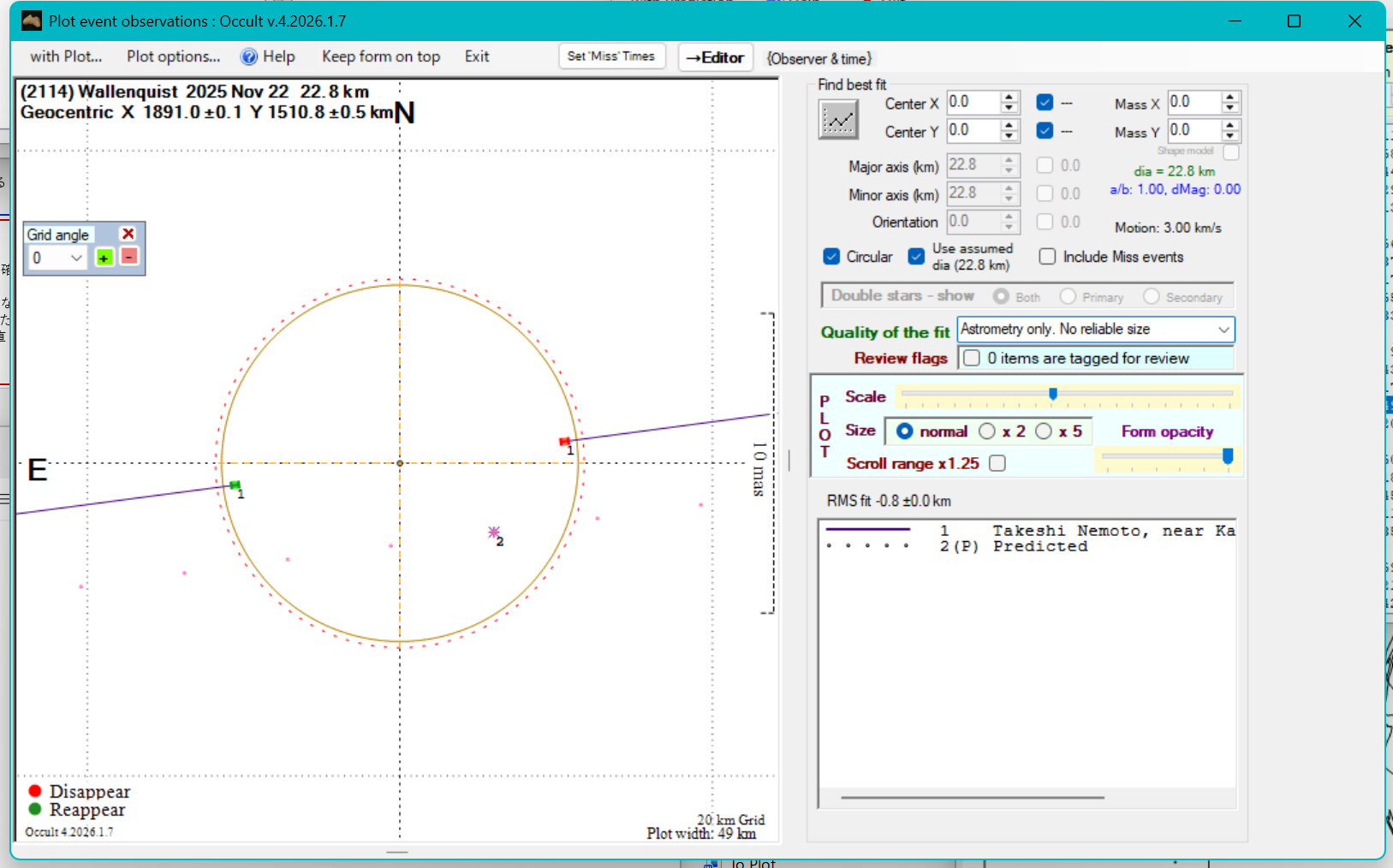Click the →Editor button
The width and height of the screenshot is (1393, 868).
click(x=715, y=57)
